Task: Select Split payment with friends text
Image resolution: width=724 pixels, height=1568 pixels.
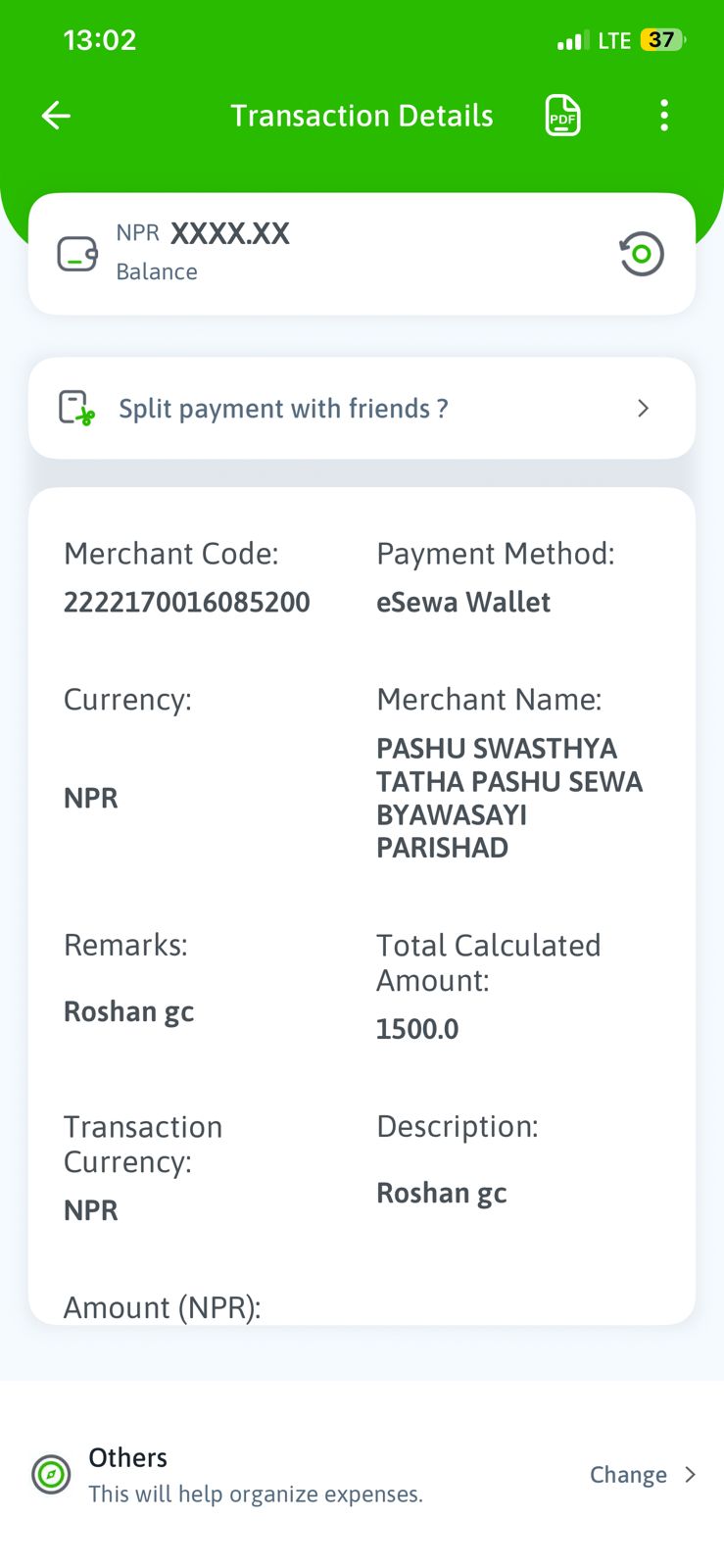Action: [x=283, y=409]
